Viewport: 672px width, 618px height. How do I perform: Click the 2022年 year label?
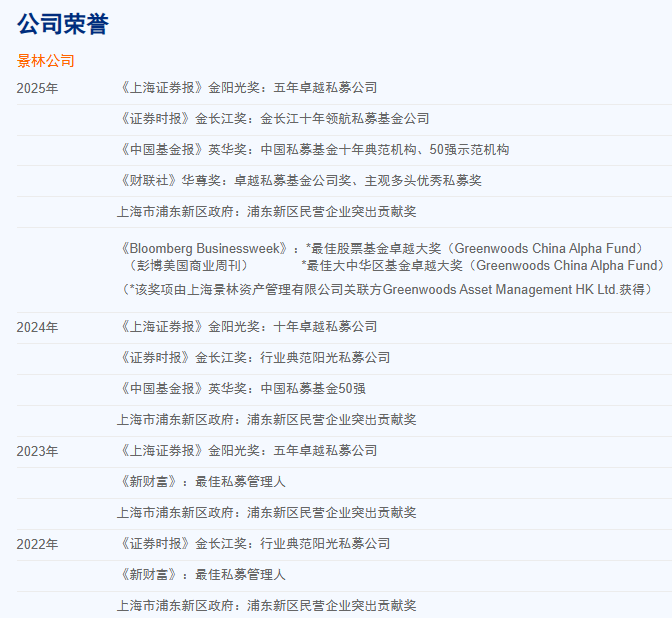pyautogui.click(x=37, y=544)
